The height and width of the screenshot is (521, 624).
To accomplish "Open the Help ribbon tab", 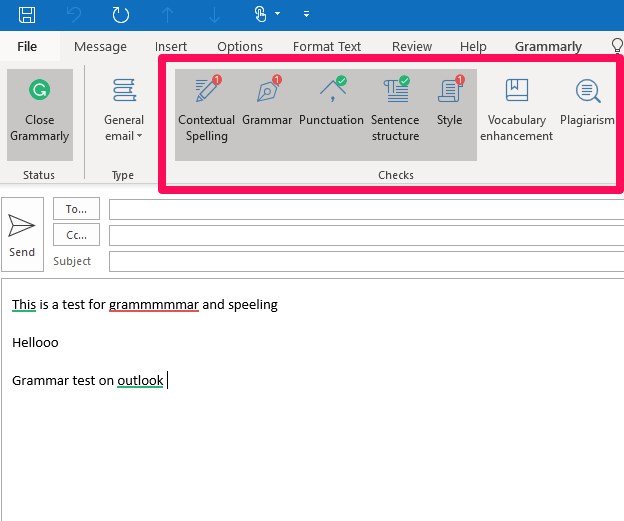I will (x=473, y=47).
